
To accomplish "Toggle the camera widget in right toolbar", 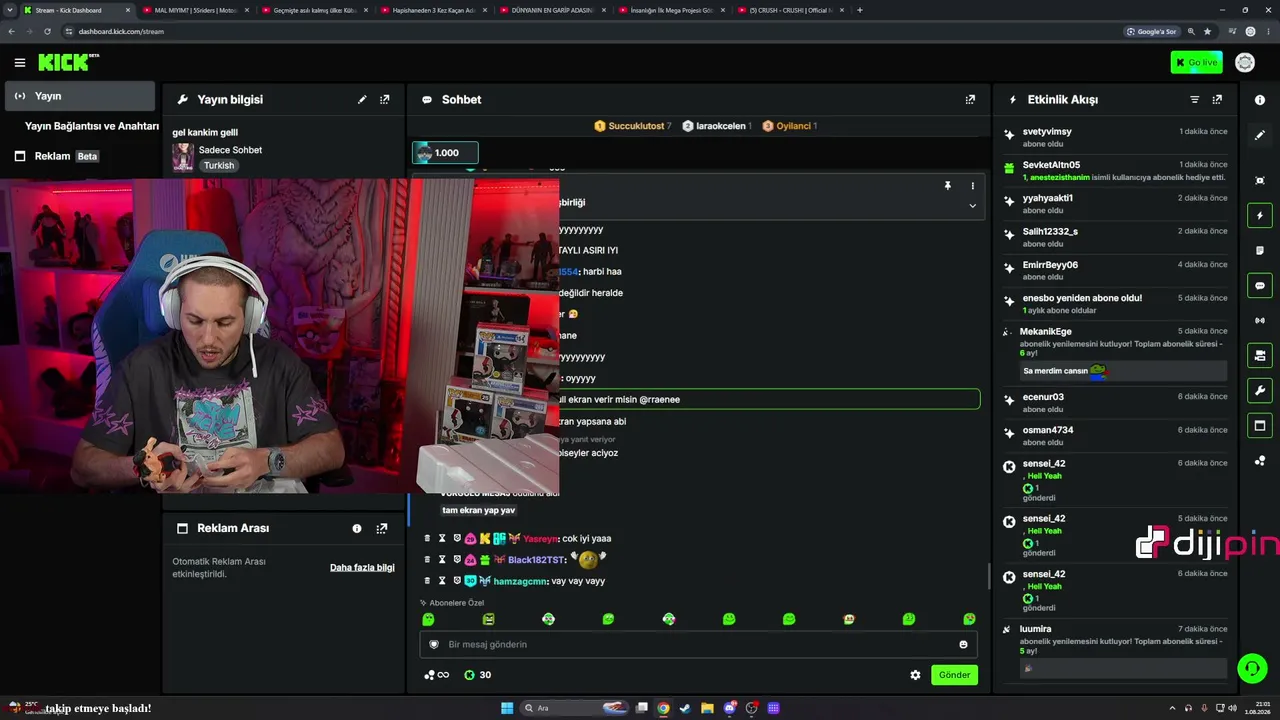I will pos(1260,355).
